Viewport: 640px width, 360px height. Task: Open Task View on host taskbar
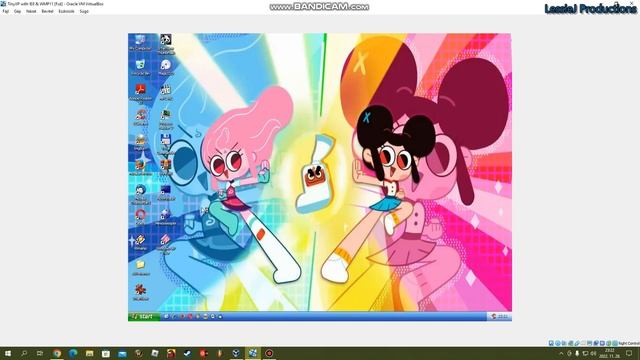coord(40,353)
